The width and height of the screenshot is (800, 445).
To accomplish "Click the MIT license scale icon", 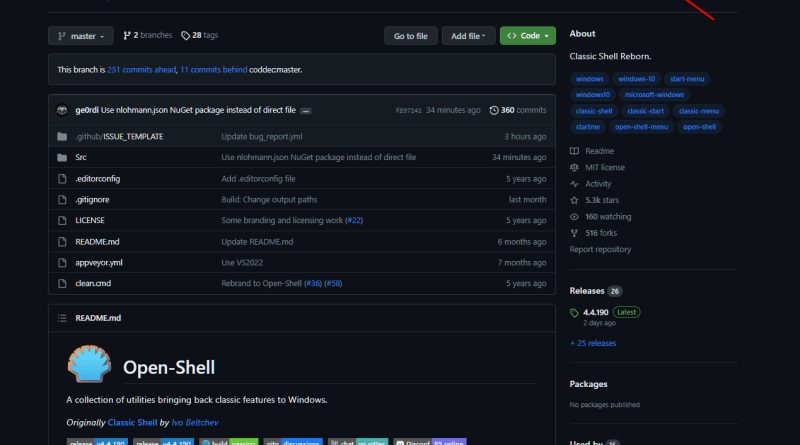I will 574,167.
